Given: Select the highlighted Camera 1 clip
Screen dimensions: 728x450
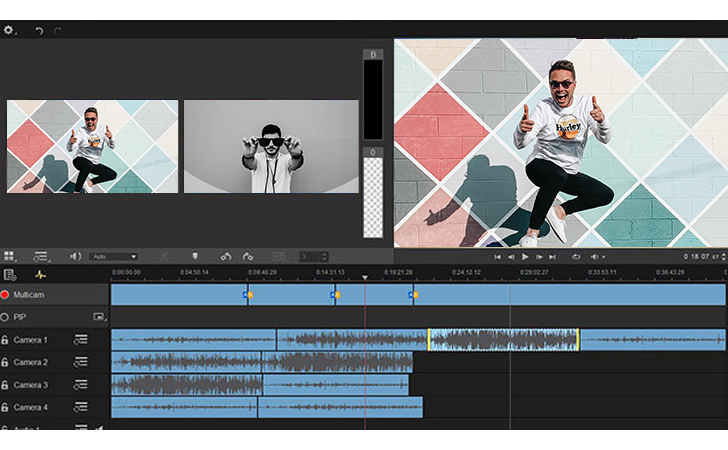Looking at the screenshot, I should point(503,340).
